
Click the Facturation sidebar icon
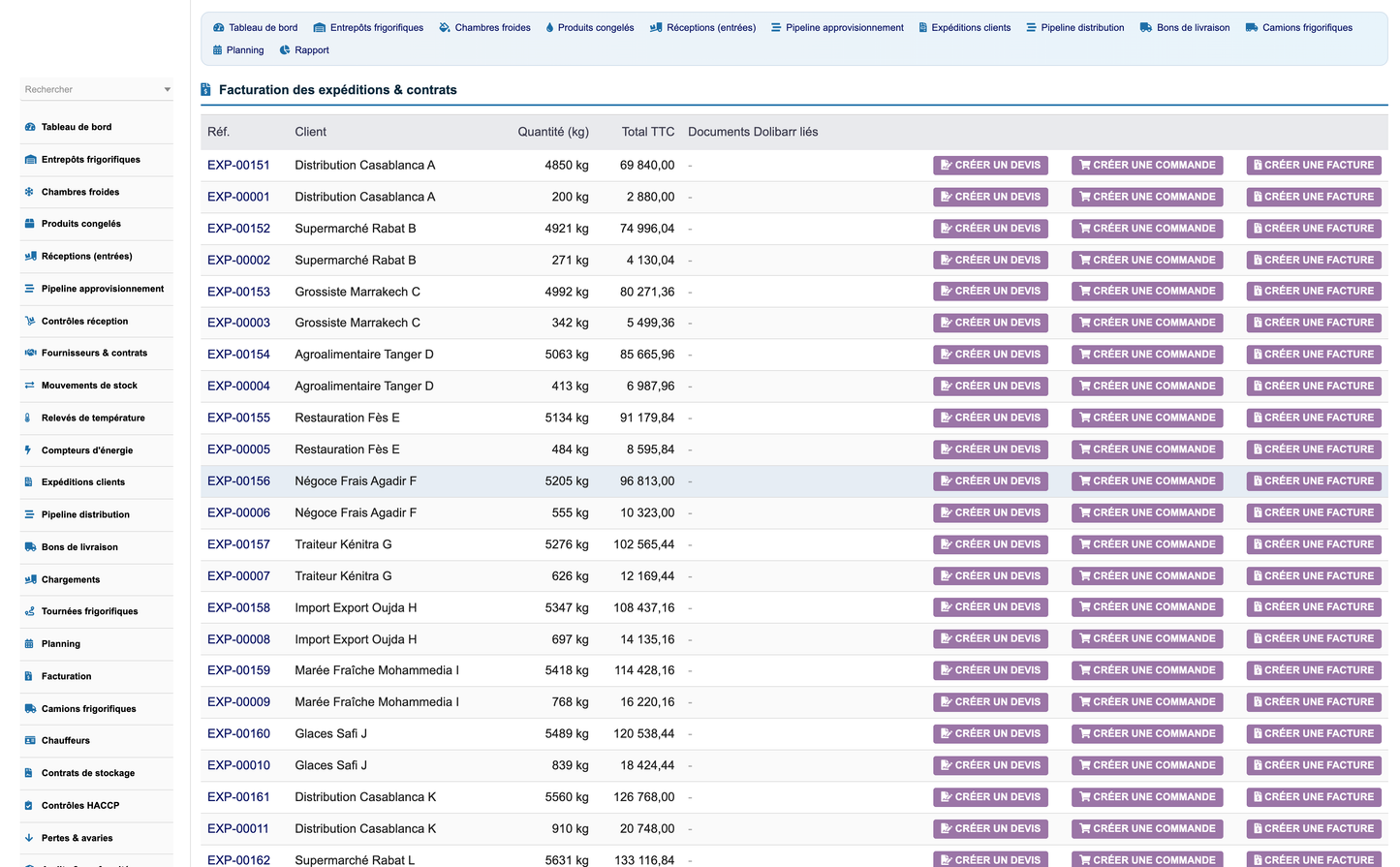click(x=28, y=676)
